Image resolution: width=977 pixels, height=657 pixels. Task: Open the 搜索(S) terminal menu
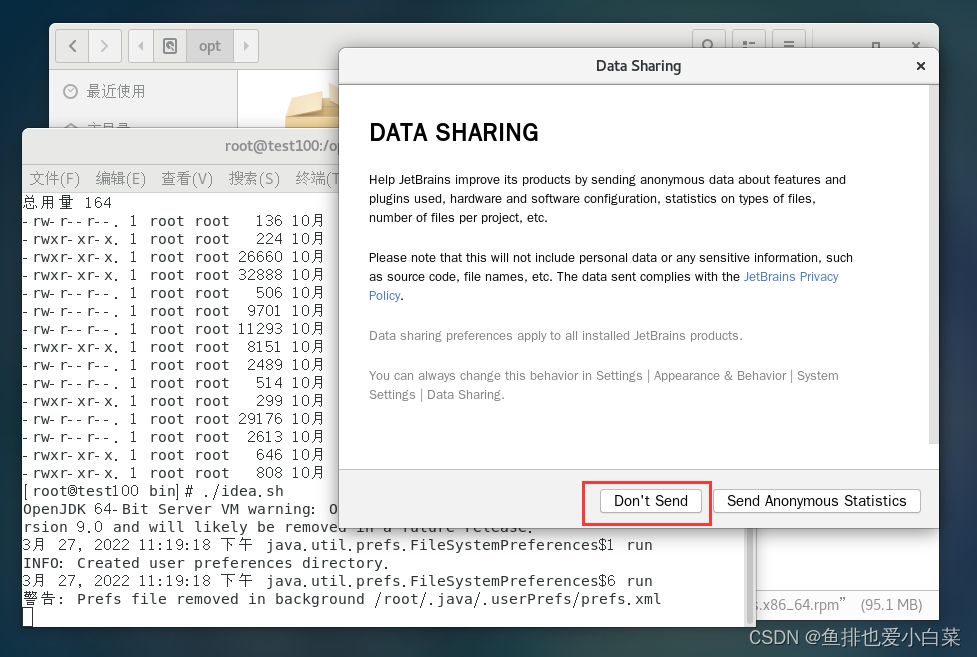coord(254,179)
